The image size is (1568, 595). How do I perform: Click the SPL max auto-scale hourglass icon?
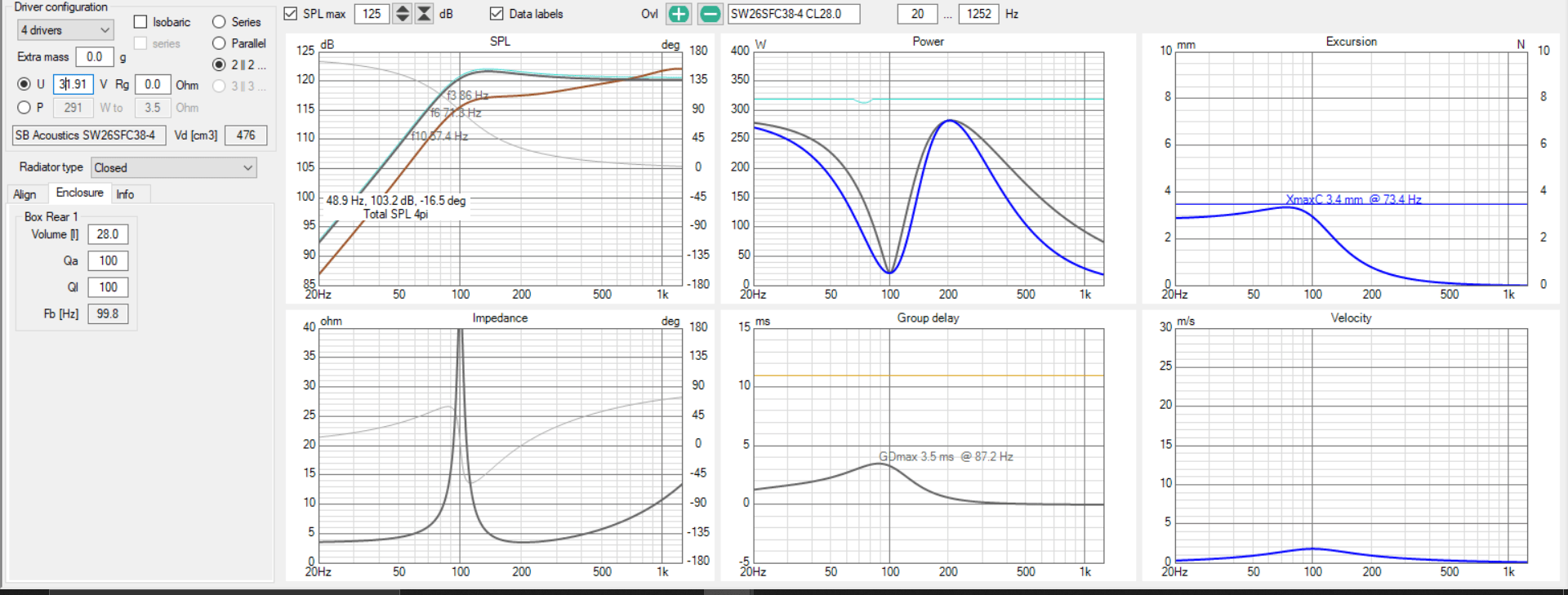pyautogui.click(x=424, y=14)
